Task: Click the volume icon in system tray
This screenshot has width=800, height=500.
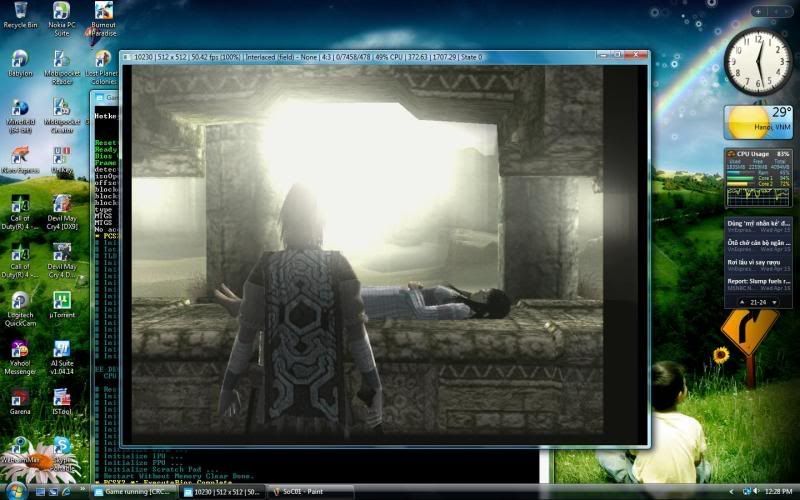Action: click(756, 492)
